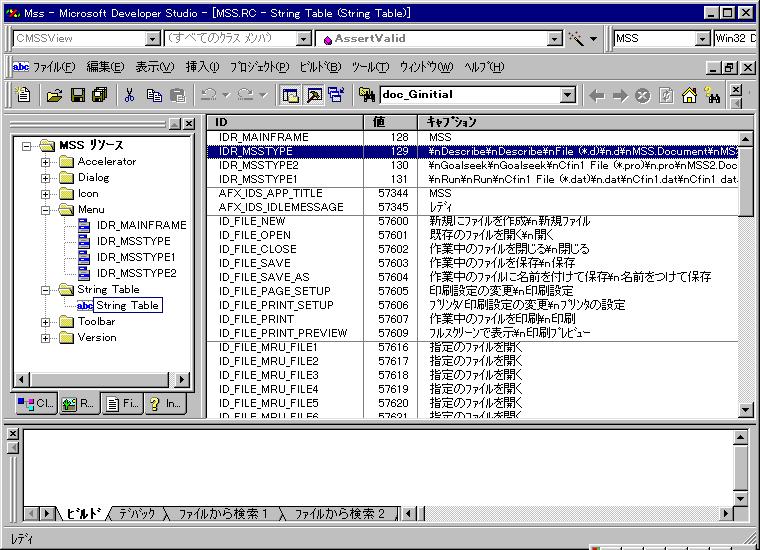Click the Save floppy disk icon
760x550 pixels.
pyautogui.click(x=78, y=95)
